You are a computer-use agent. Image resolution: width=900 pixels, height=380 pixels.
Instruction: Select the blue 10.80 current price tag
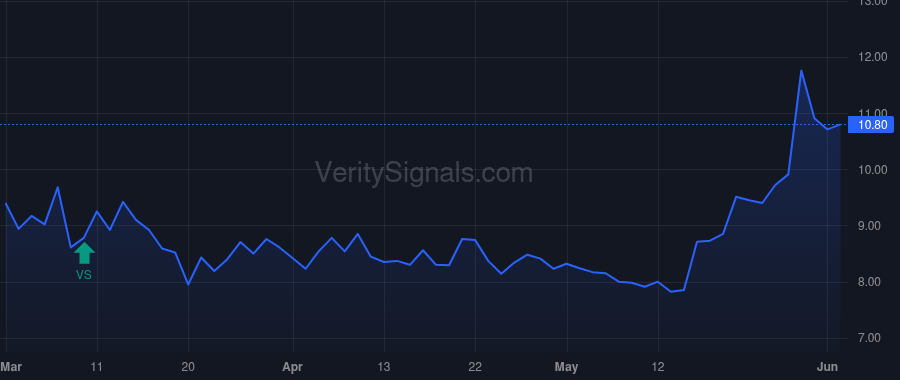[872, 125]
